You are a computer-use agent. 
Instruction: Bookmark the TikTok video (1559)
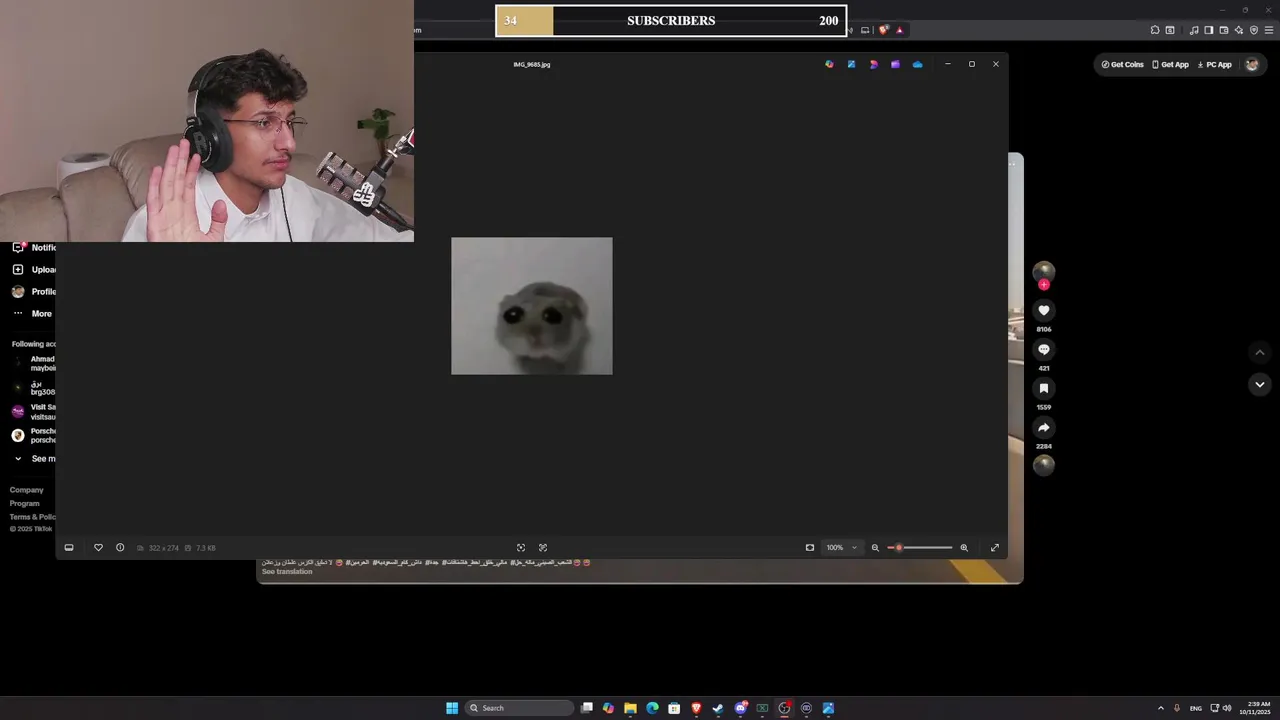click(x=1044, y=388)
